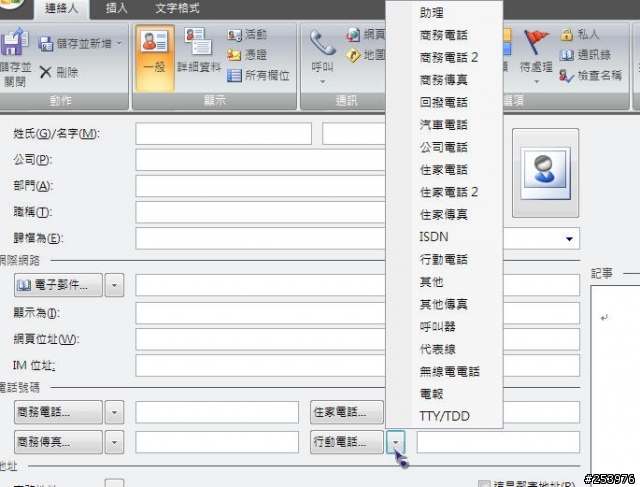Click the Mobile Phone type dropdown arrow
The image size is (640, 487).
[x=395, y=442]
